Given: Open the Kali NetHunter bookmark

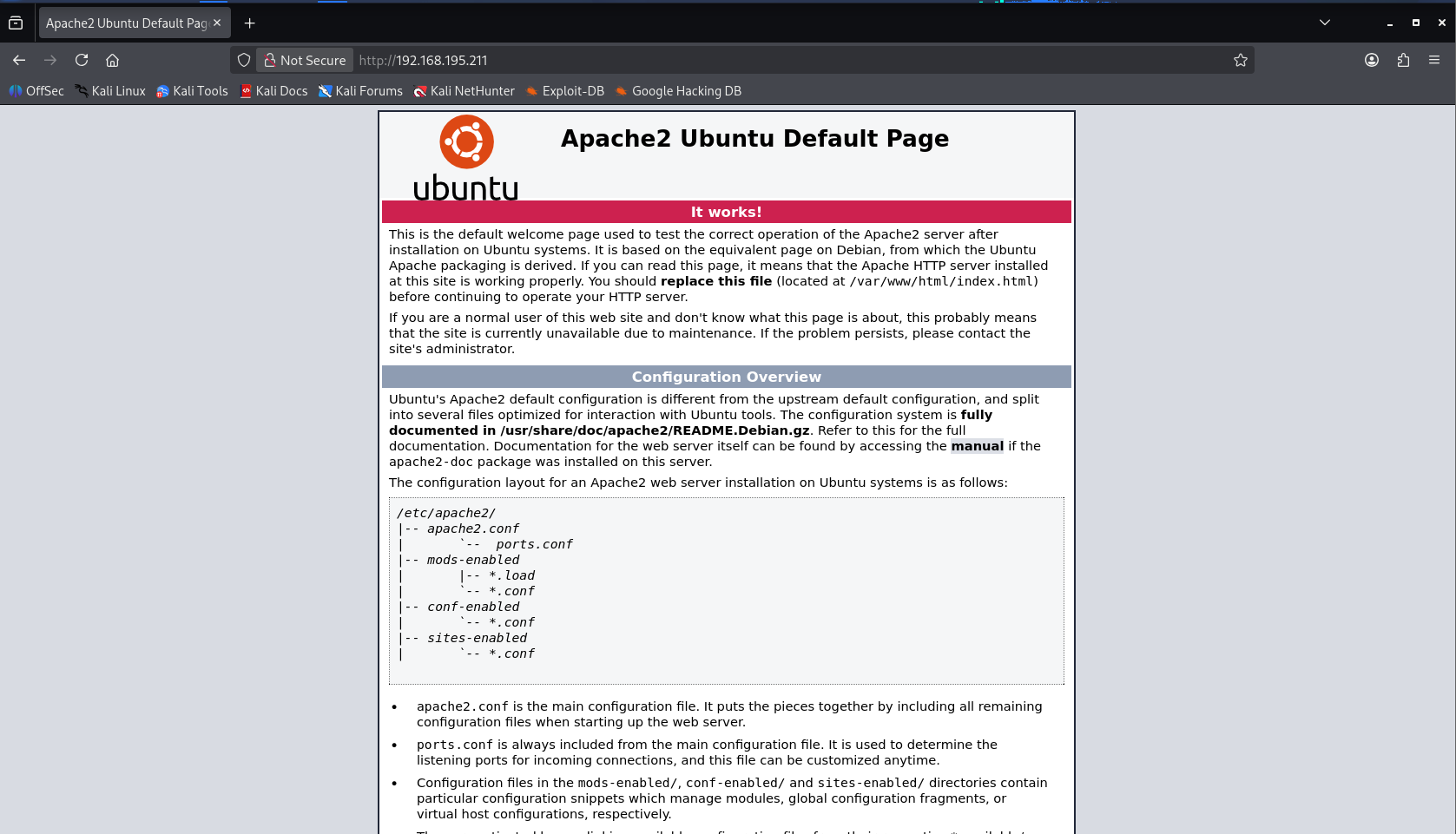Looking at the screenshot, I should pos(464,91).
